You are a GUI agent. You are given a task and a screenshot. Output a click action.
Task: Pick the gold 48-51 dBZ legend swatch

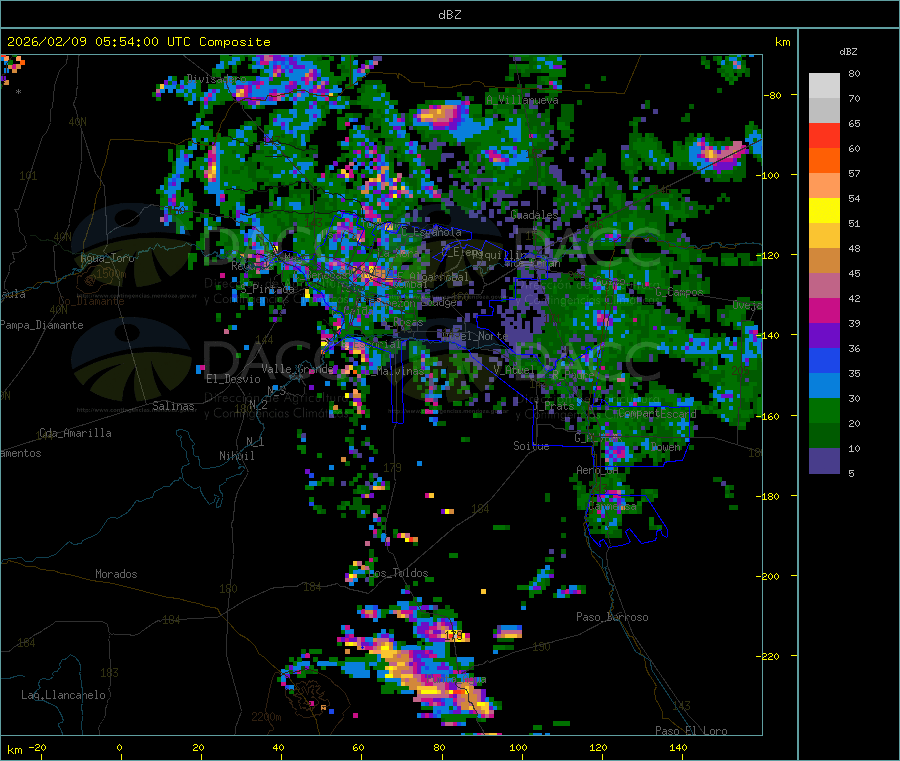pos(824,236)
